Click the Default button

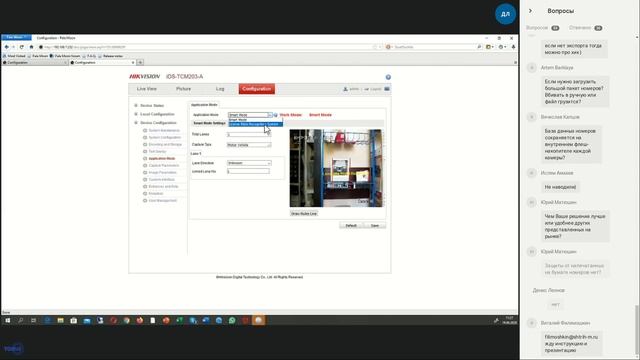(x=351, y=226)
